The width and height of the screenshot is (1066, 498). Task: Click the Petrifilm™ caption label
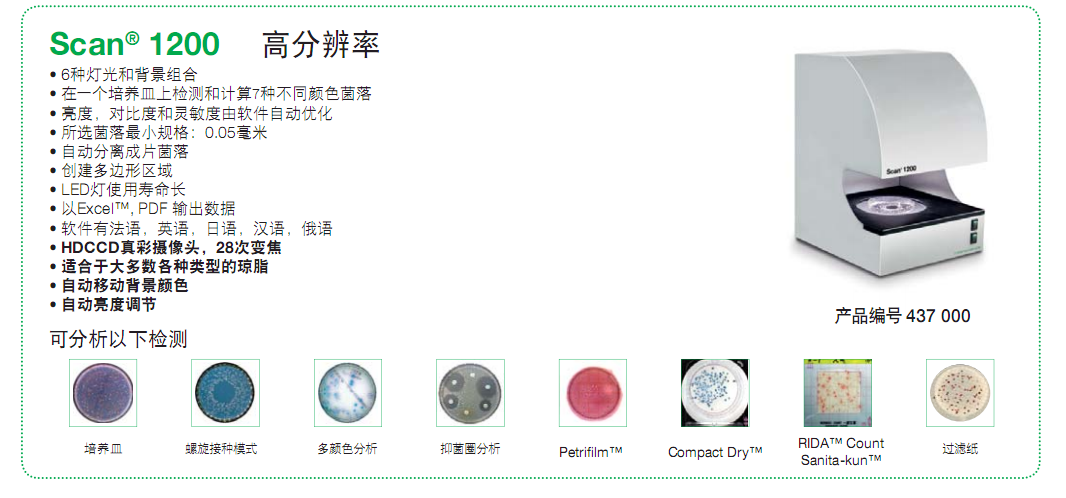coord(591,452)
